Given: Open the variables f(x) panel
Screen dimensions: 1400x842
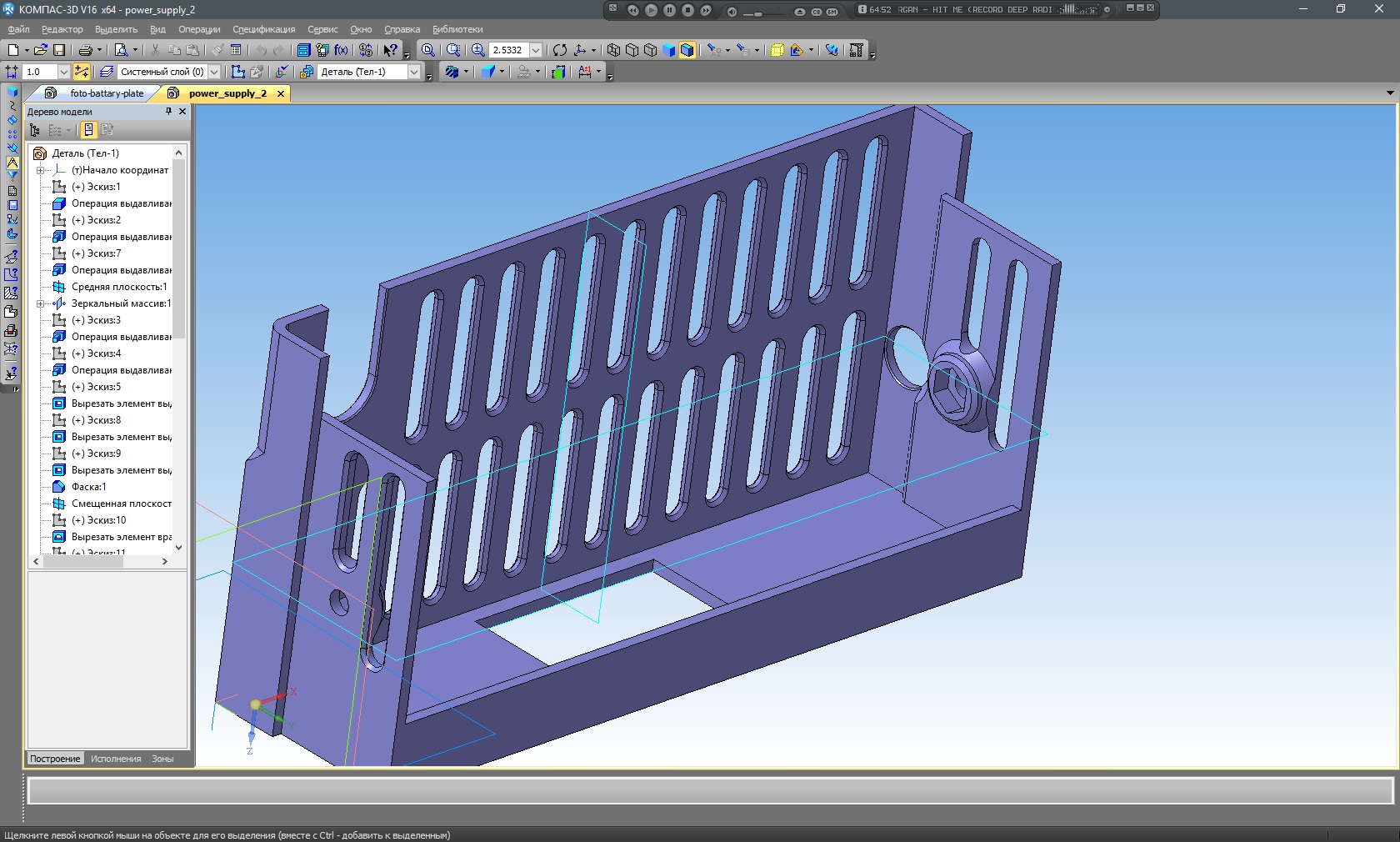Looking at the screenshot, I should pyautogui.click(x=341, y=50).
